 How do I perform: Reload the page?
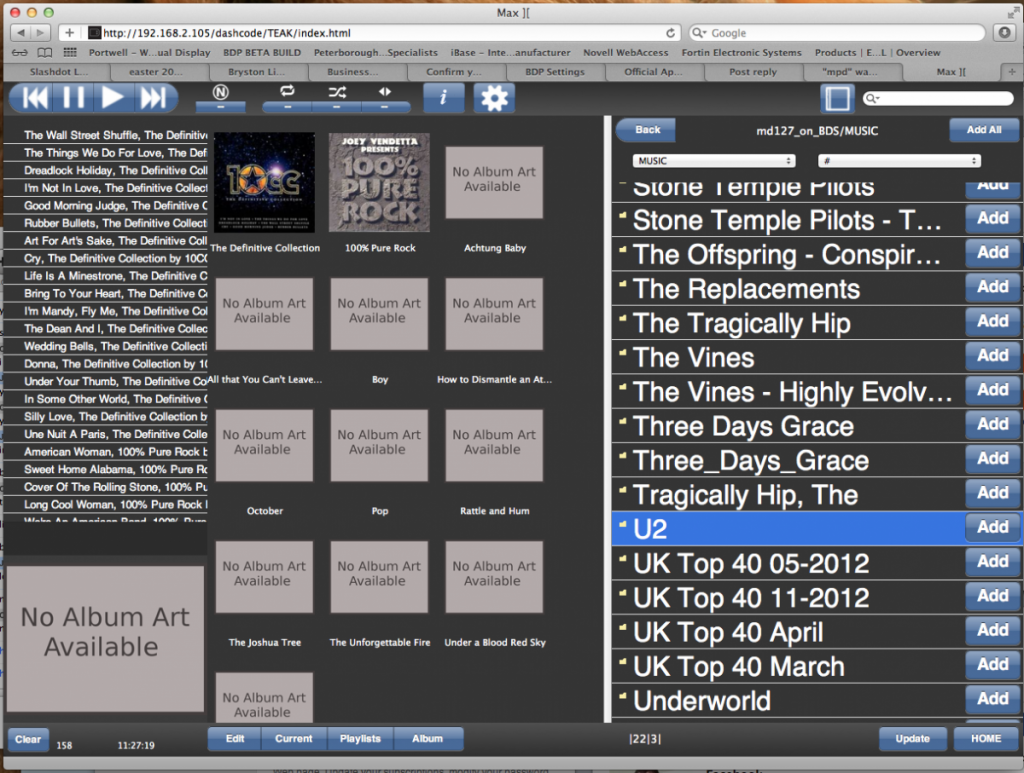pyautogui.click(x=671, y=33)
